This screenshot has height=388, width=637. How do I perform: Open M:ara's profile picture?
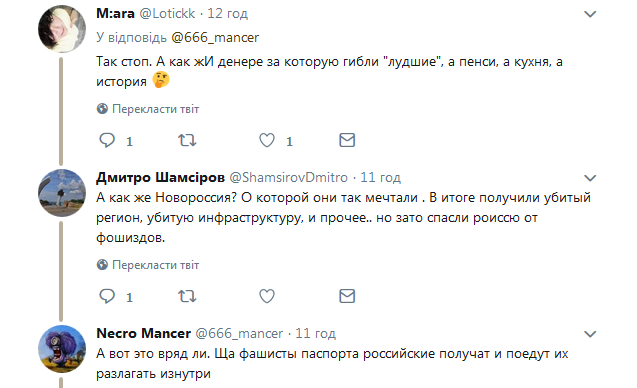coord(62,29)
